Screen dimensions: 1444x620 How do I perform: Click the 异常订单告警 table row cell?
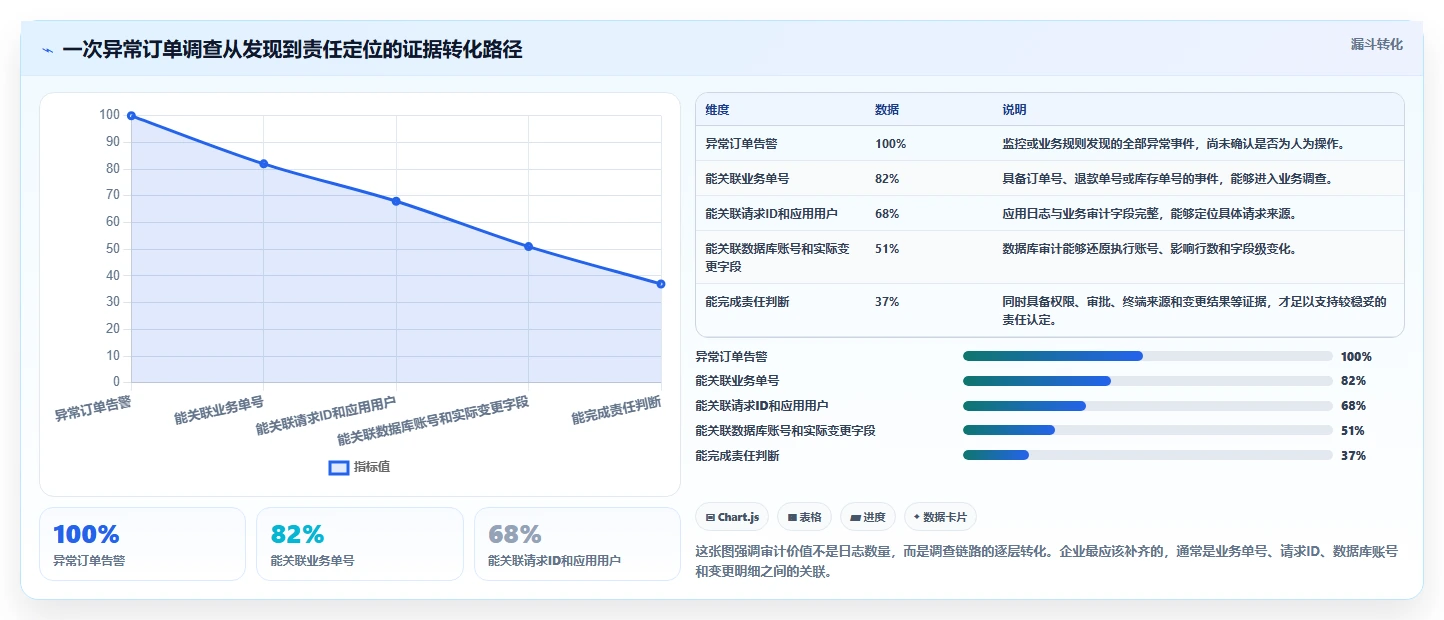tap(741, 143)
